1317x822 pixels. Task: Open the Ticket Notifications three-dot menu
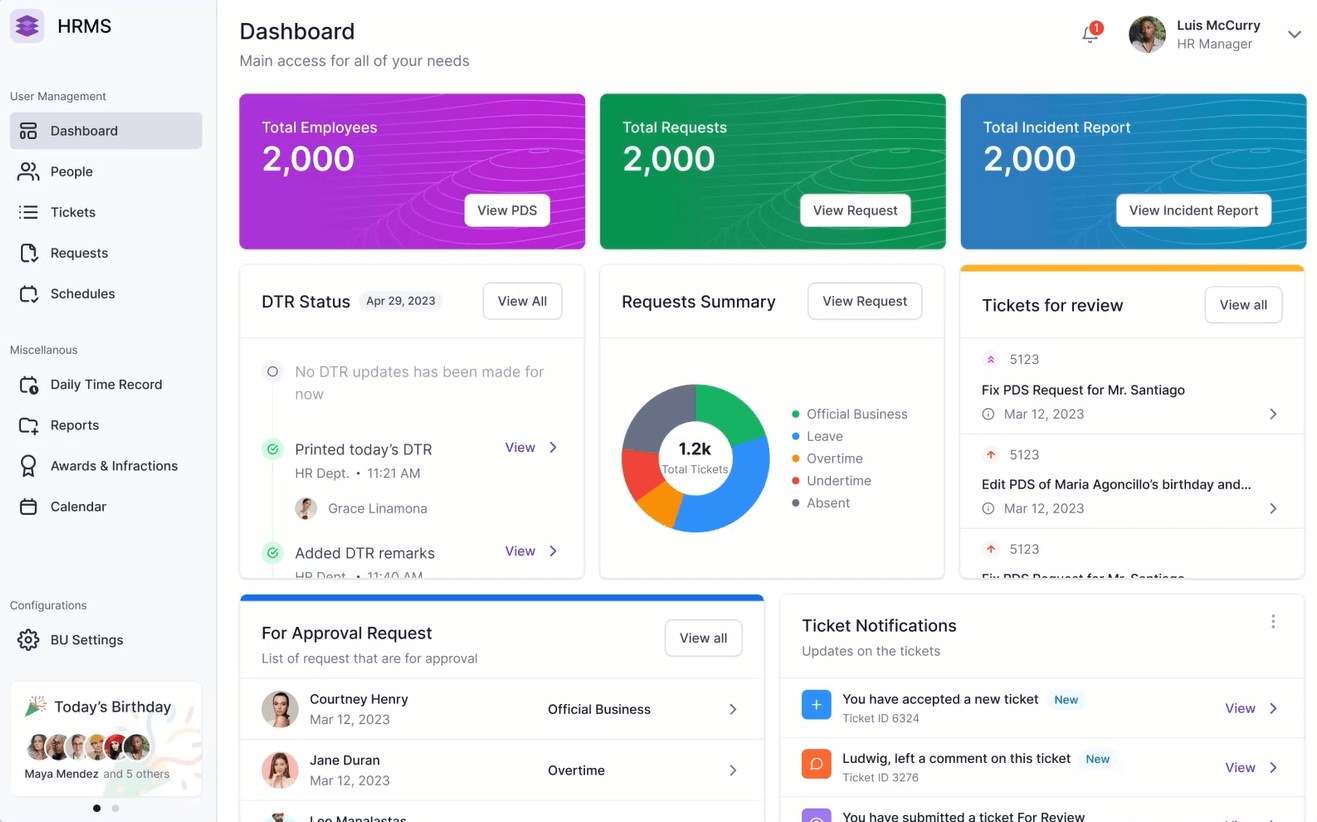[x=1273, y=622]
